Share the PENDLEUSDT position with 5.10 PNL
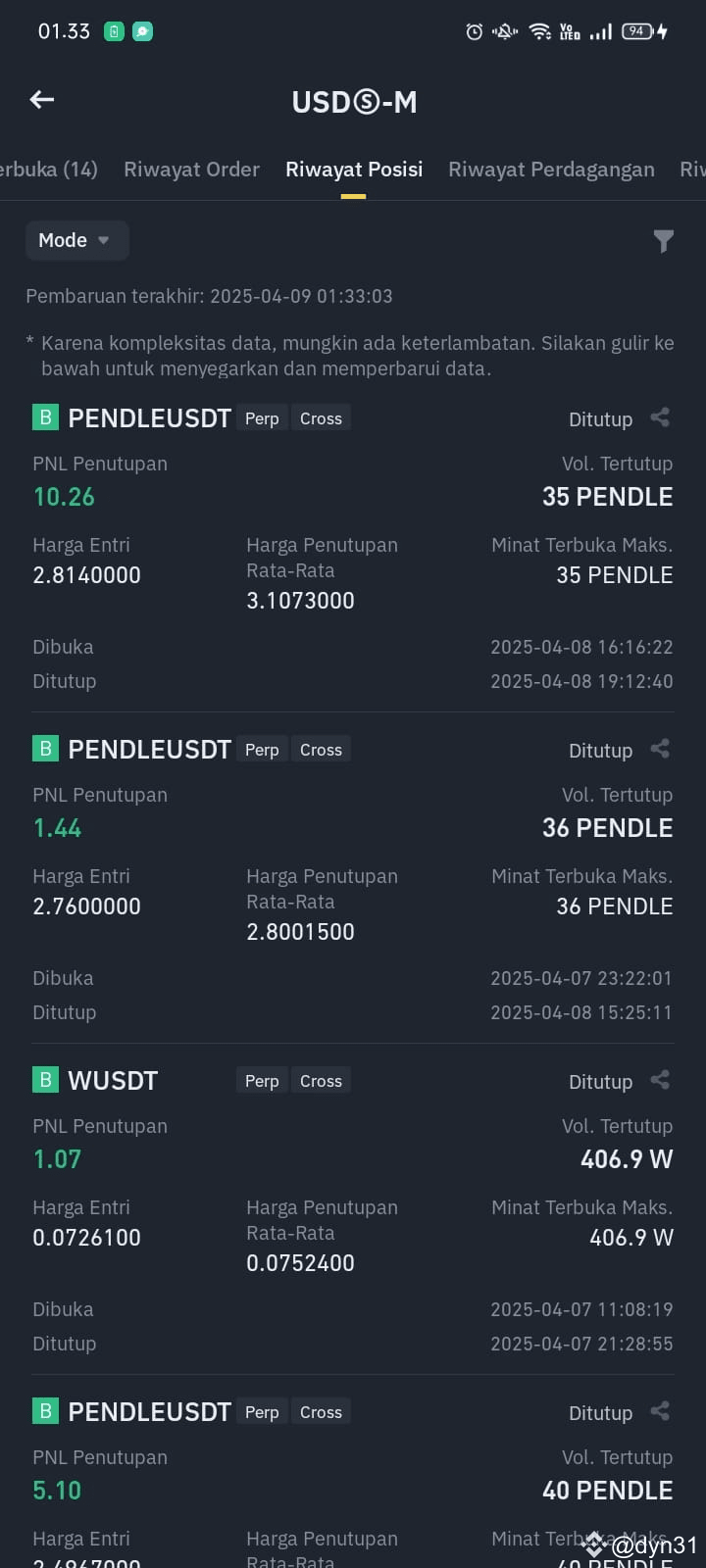 click(660, 1411)
